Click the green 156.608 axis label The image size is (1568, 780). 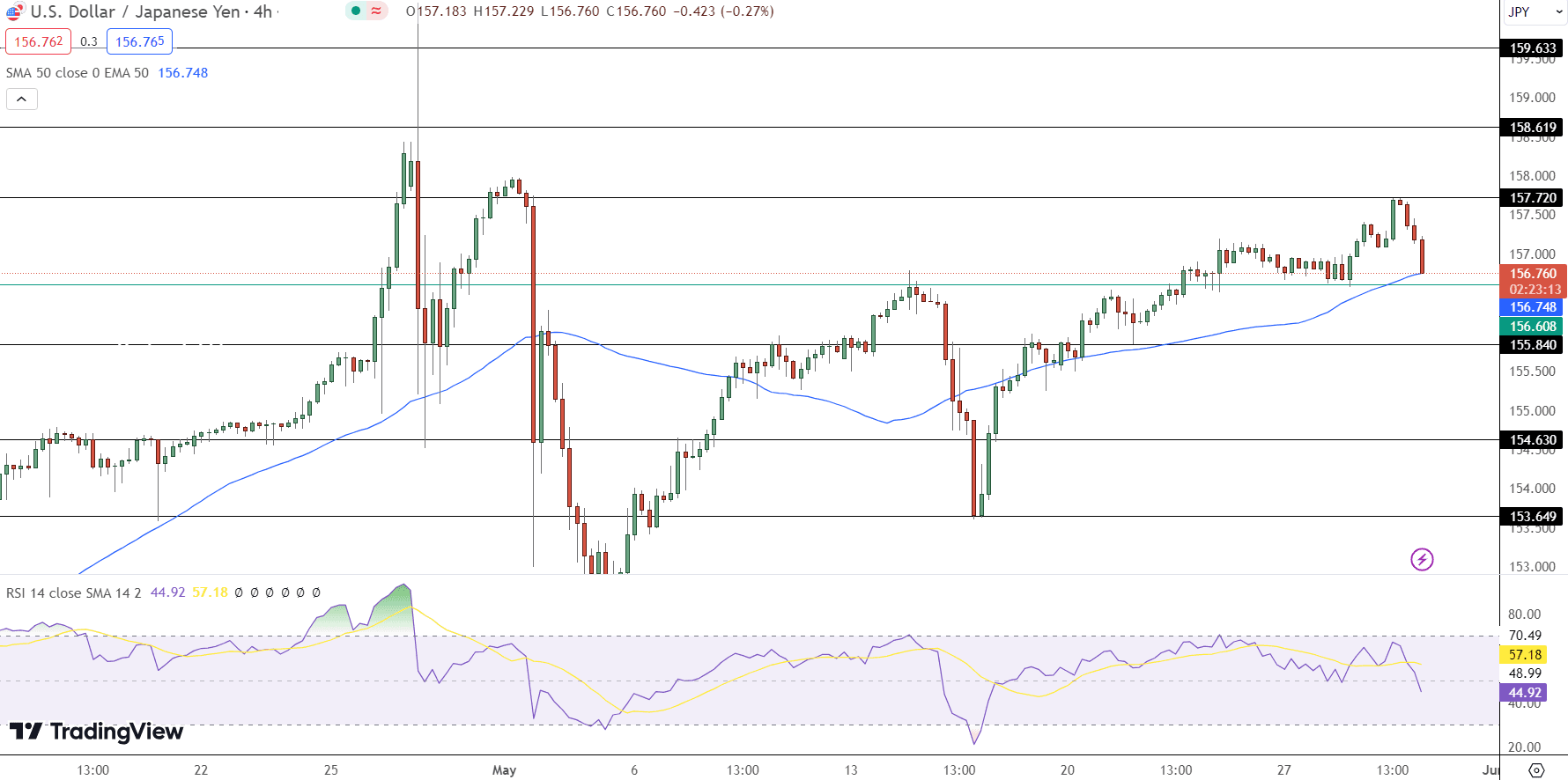[1533, 327]
